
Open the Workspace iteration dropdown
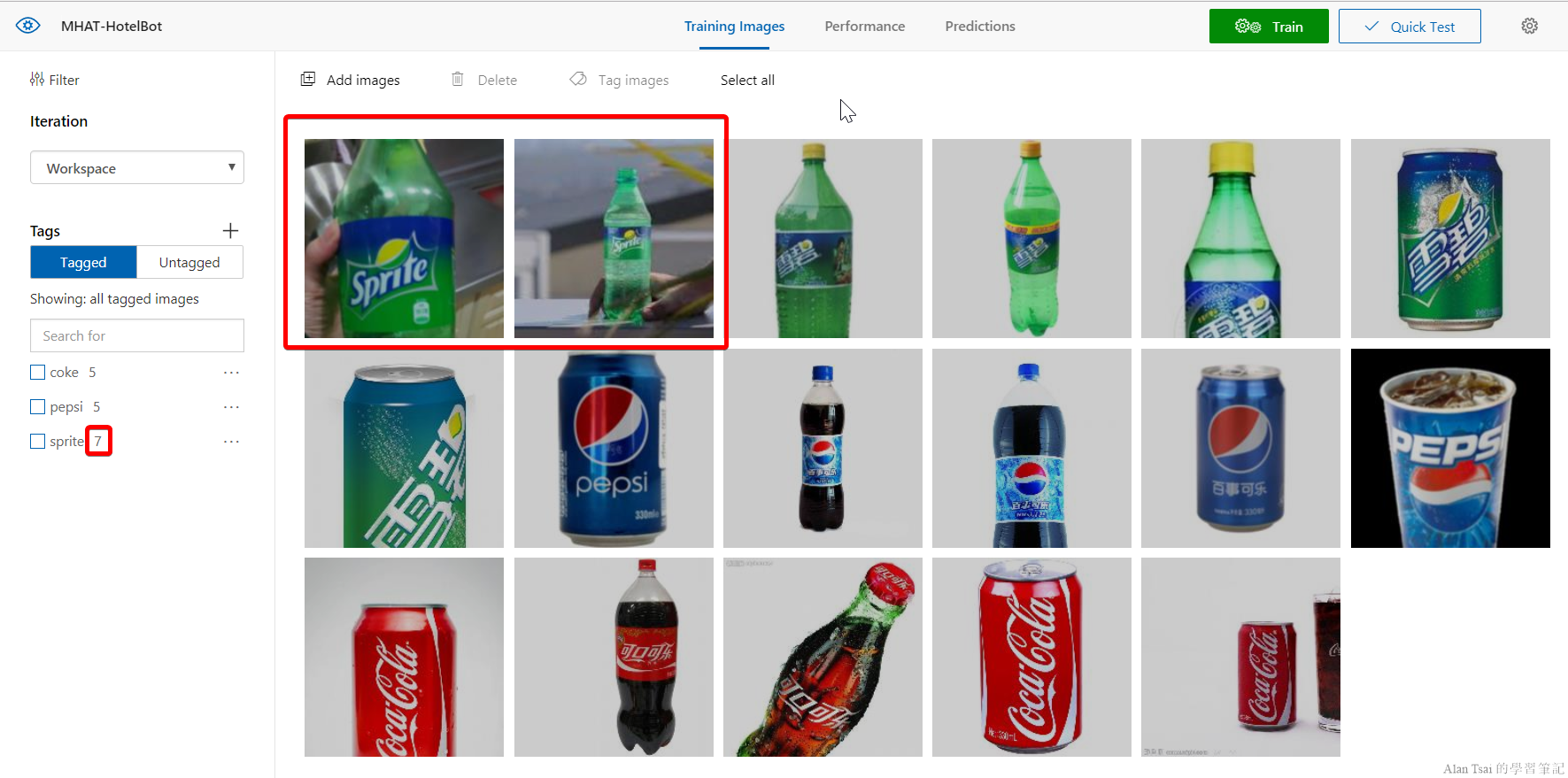click(x=137, y=168)
